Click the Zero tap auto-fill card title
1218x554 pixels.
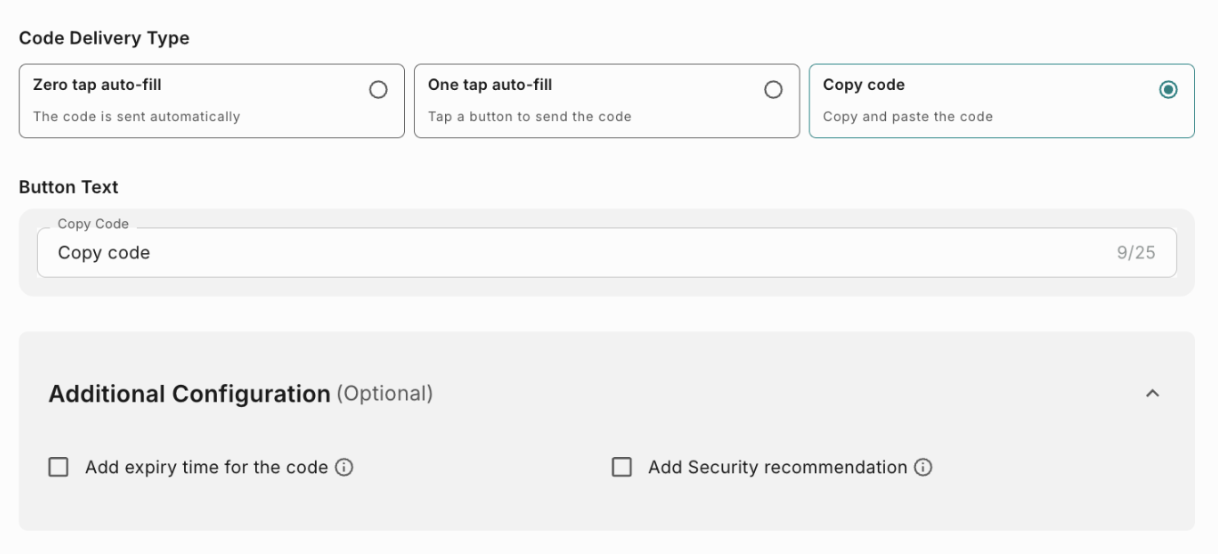click(97, 85)
